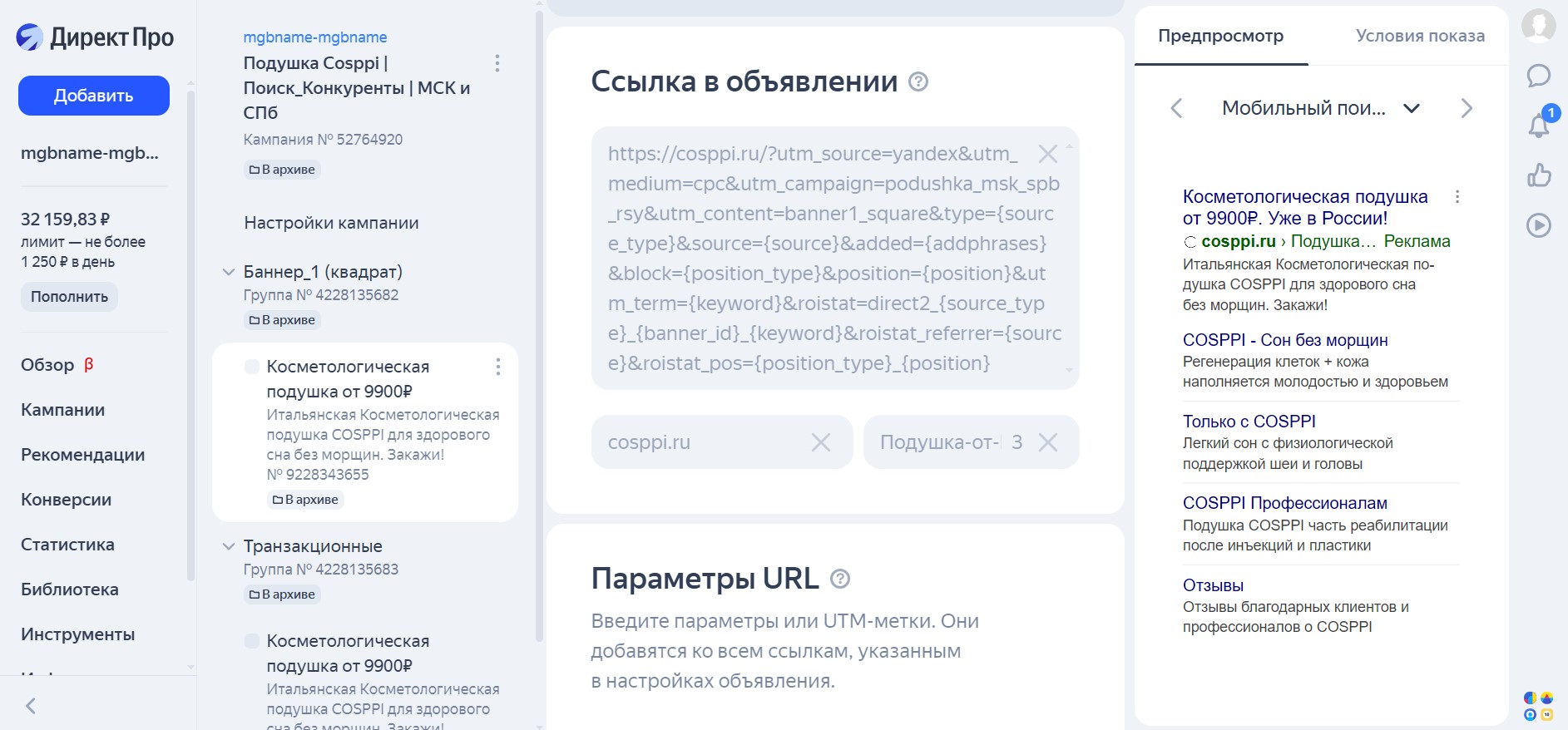Collapse the Баннер_1 (квадрат) group
This screenshot has height=730, width=1568.
tap(229, 272)
